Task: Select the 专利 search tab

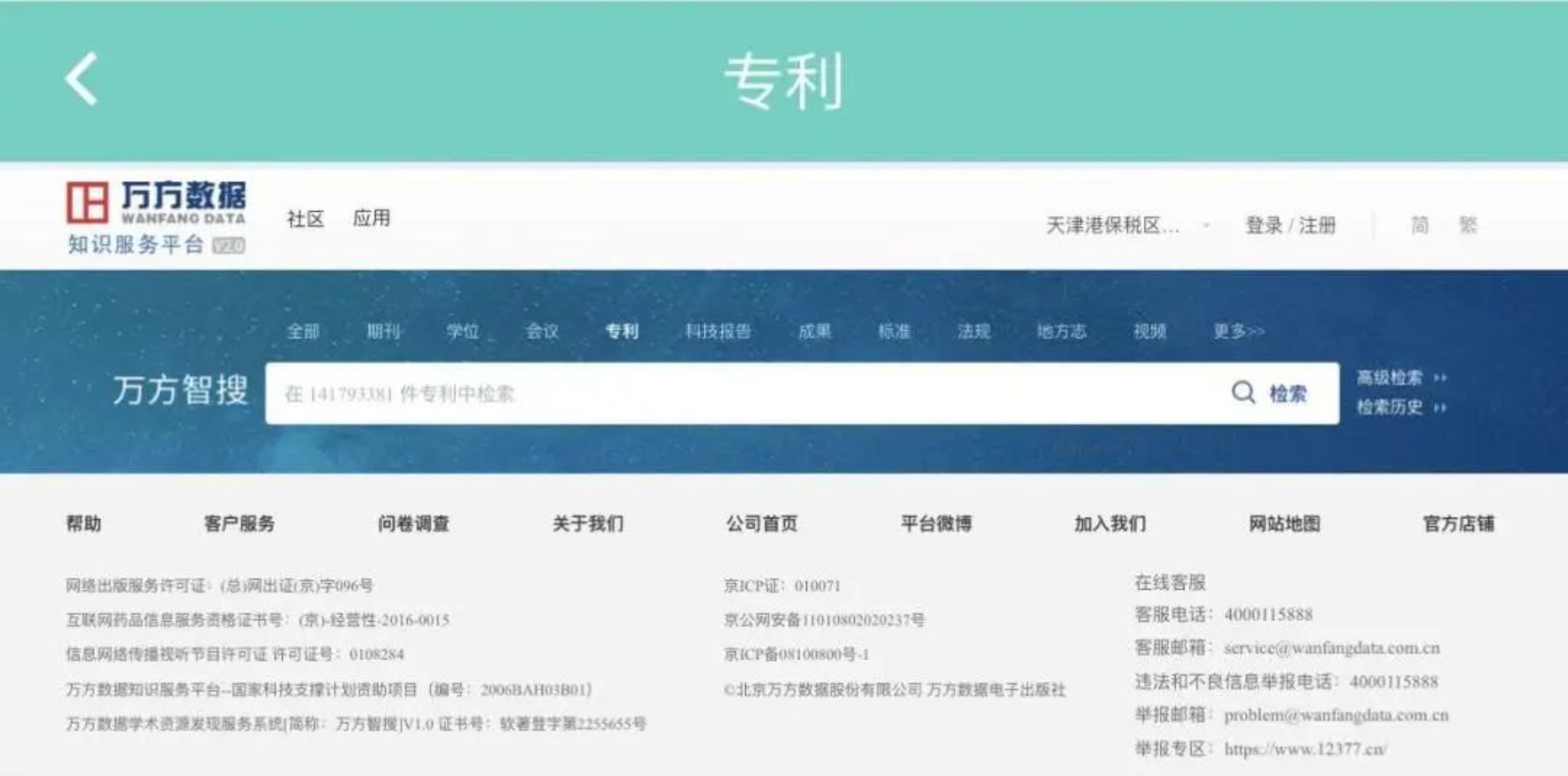Action: (x=622, y=331)
